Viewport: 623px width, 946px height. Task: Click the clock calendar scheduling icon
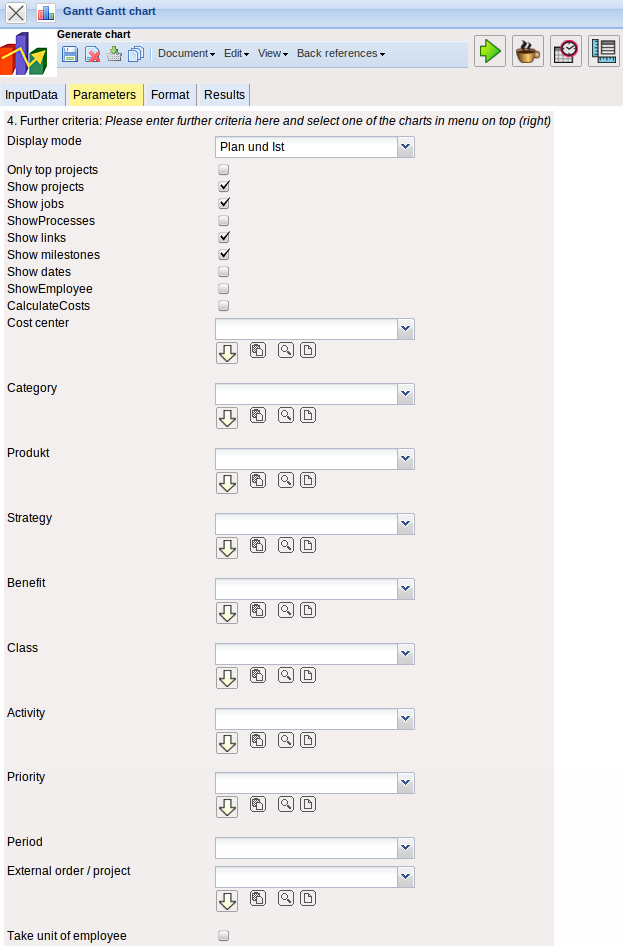click(x=566, y=52)
